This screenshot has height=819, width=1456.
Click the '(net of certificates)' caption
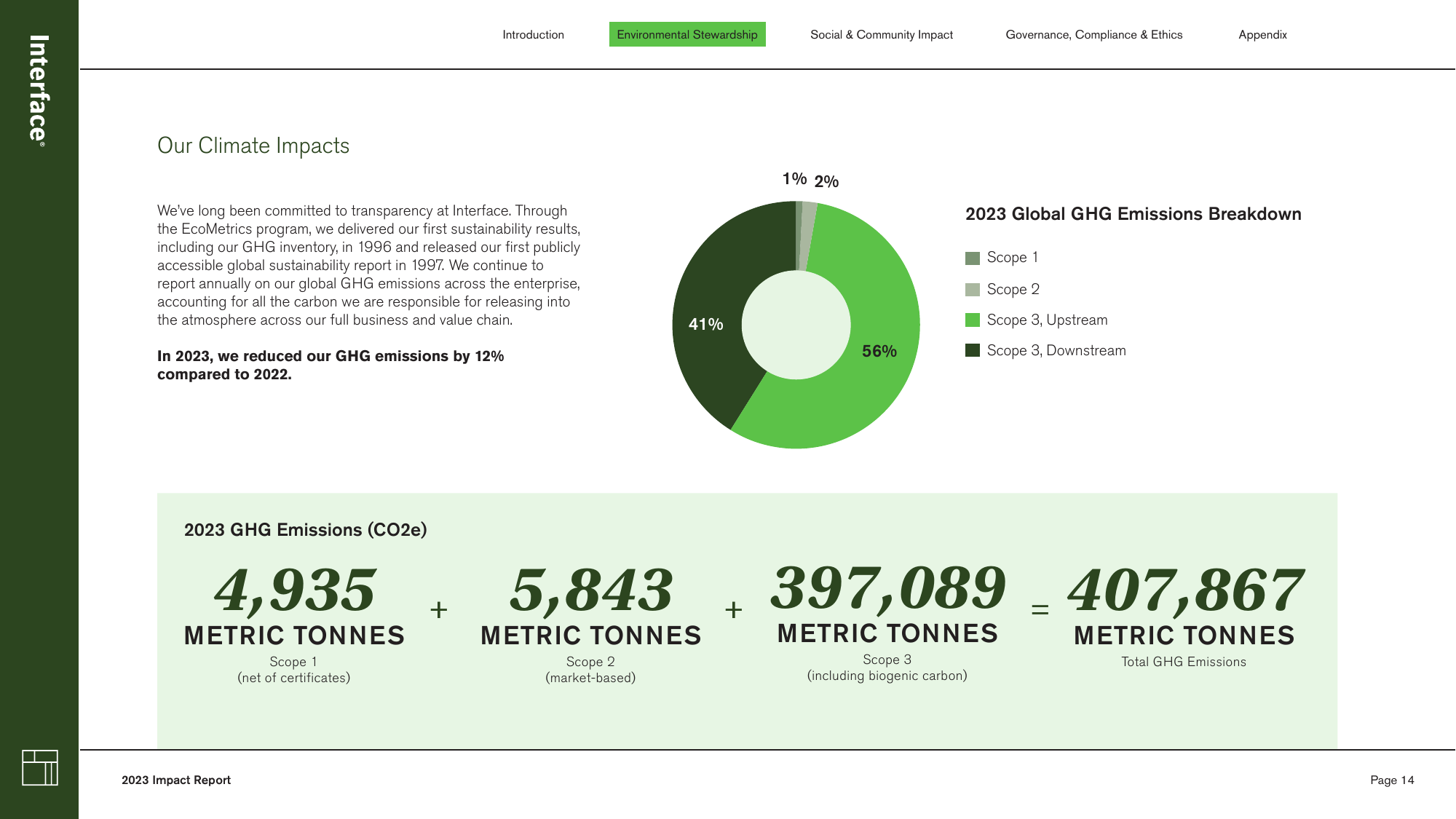pyautogui.click(x=294, y=678)
